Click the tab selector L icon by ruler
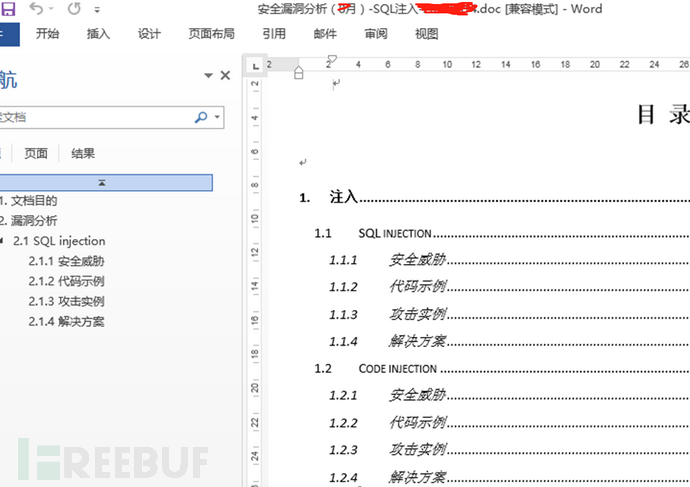 coord(255,66)
